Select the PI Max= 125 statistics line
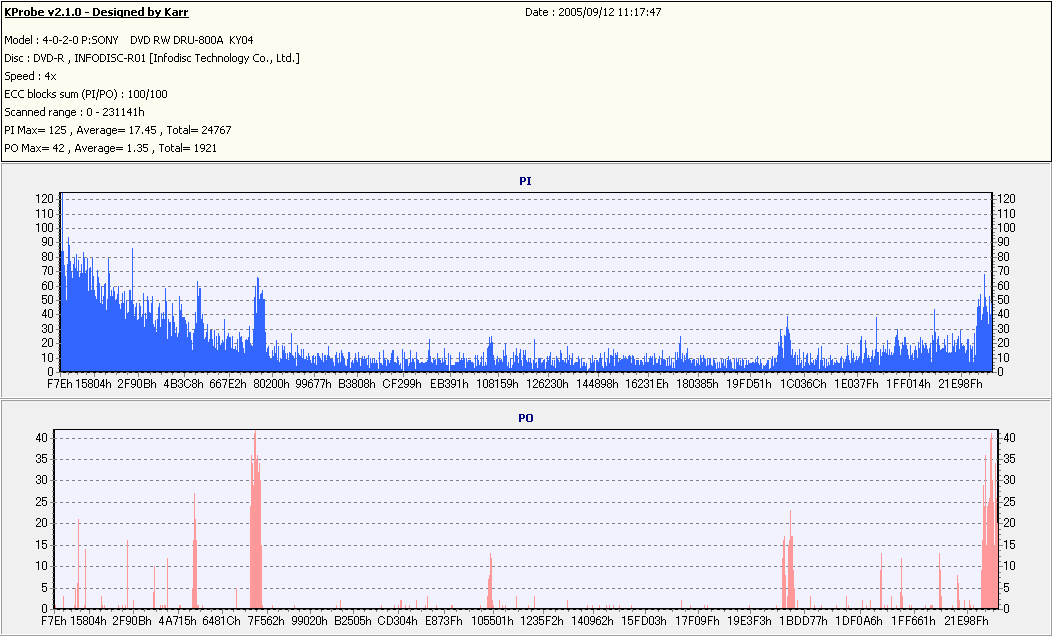This screenshot has width=1052, height=636. click(118, 130)
